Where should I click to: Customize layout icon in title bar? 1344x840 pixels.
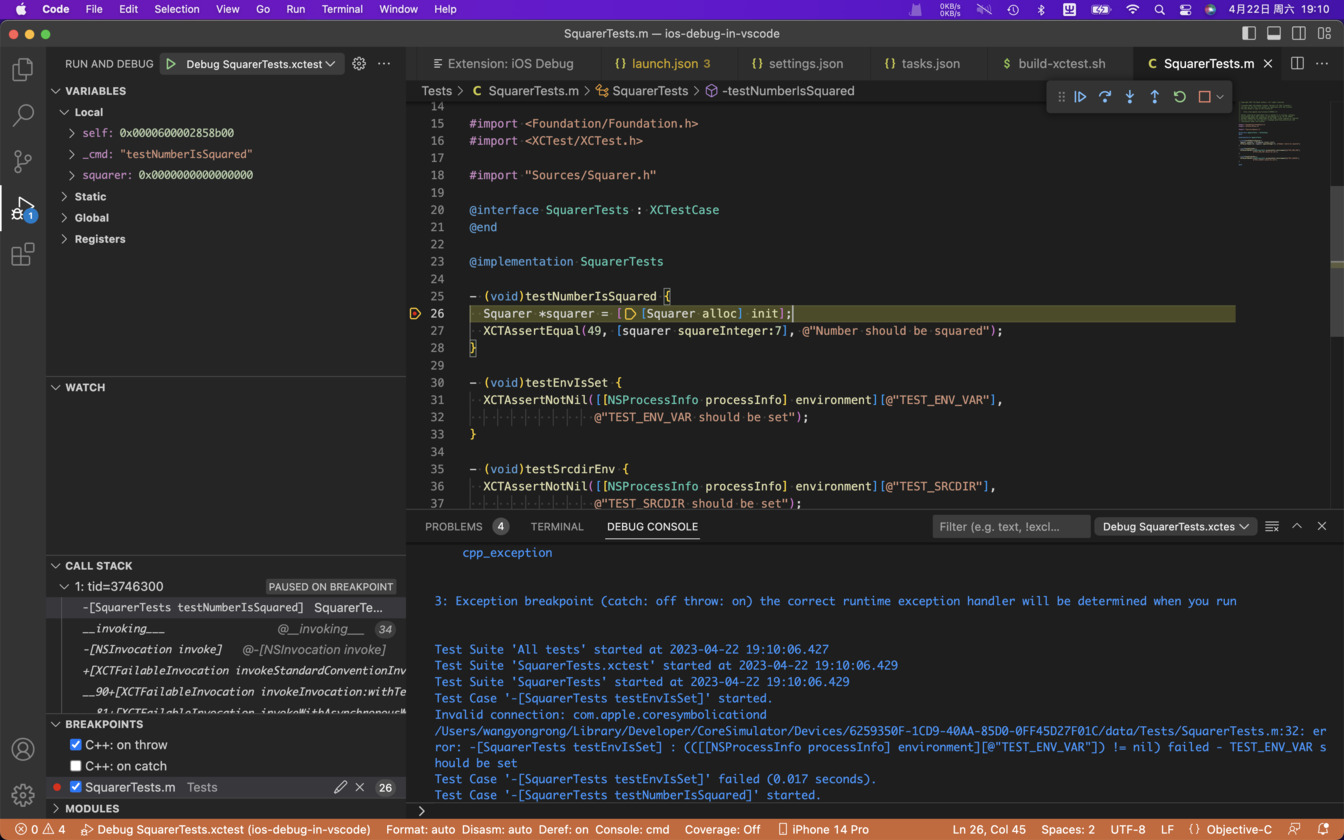[x=1325, y=33]
